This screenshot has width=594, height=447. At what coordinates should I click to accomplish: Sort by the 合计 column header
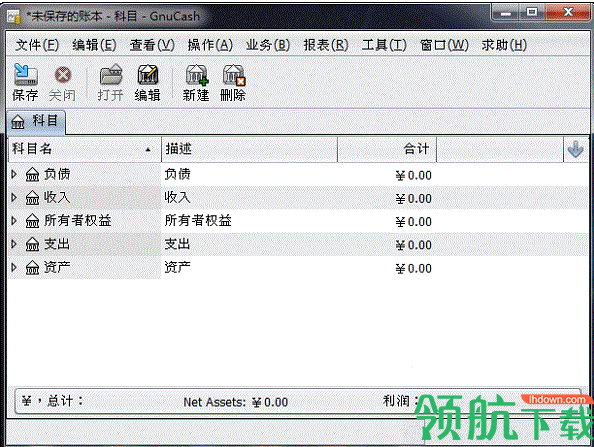click(x=387, y=149)
